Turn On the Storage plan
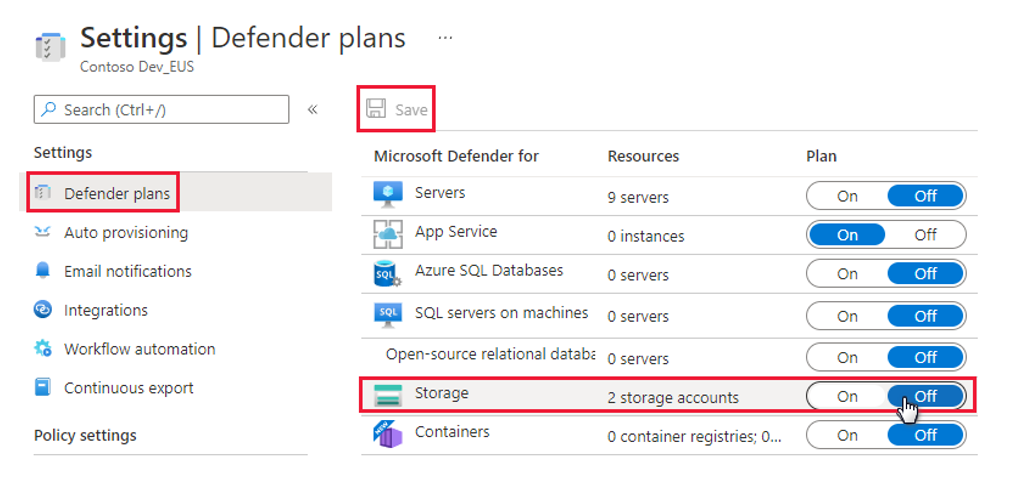This screenshot has width=1011, height=486. pyautogui.click(x=847, y=396)
